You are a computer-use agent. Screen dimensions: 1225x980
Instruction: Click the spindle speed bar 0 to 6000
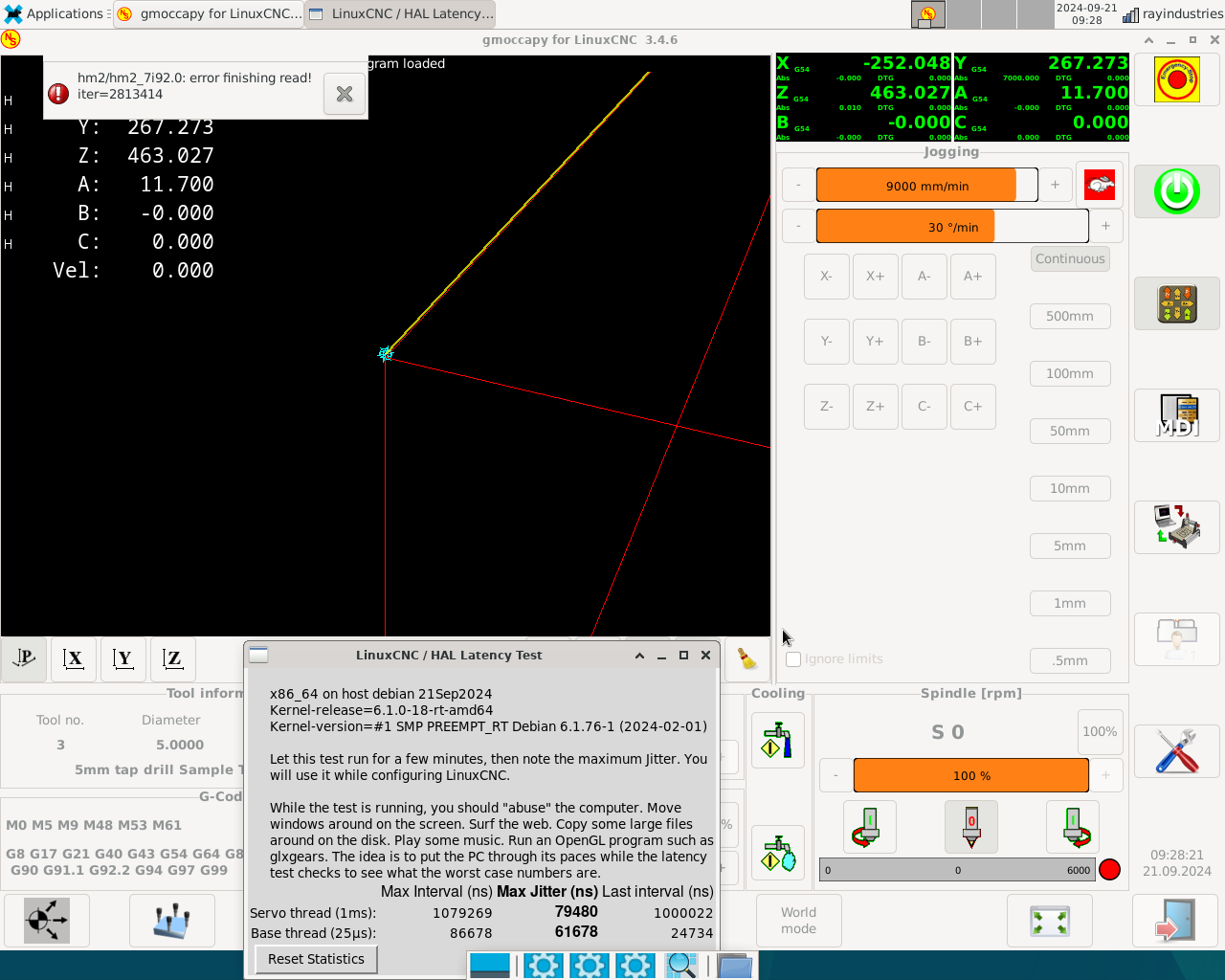957,870
